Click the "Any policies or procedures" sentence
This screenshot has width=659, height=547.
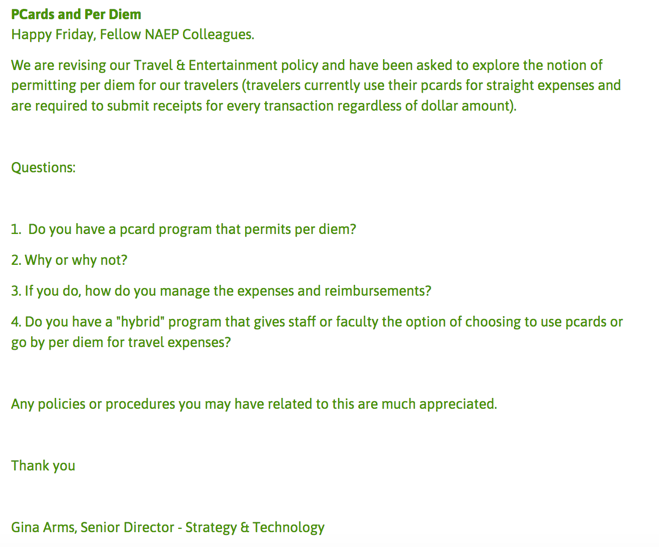pyautogui.click(x=254, y=404)
